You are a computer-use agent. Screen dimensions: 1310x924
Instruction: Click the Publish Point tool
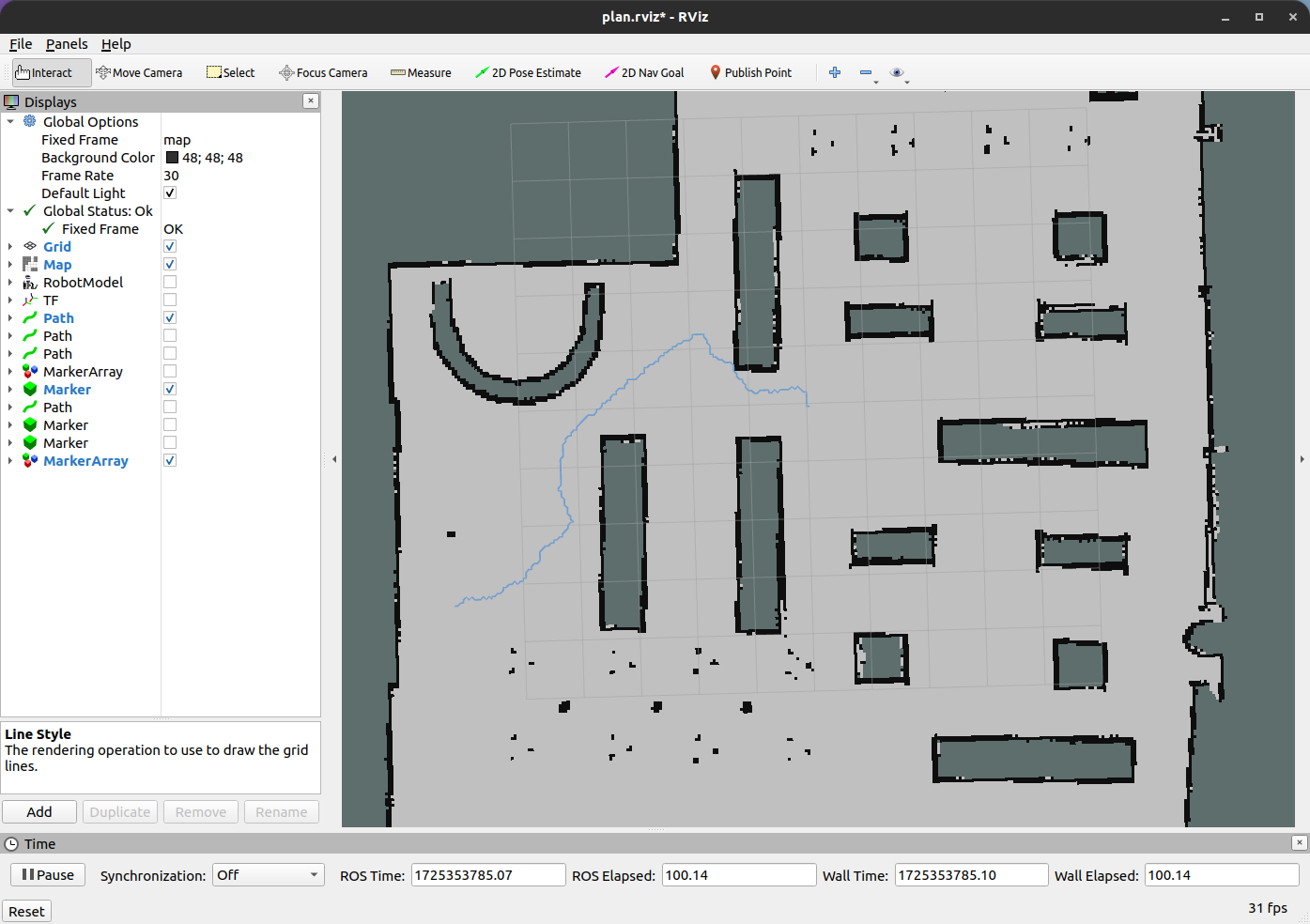pos(749,72)
